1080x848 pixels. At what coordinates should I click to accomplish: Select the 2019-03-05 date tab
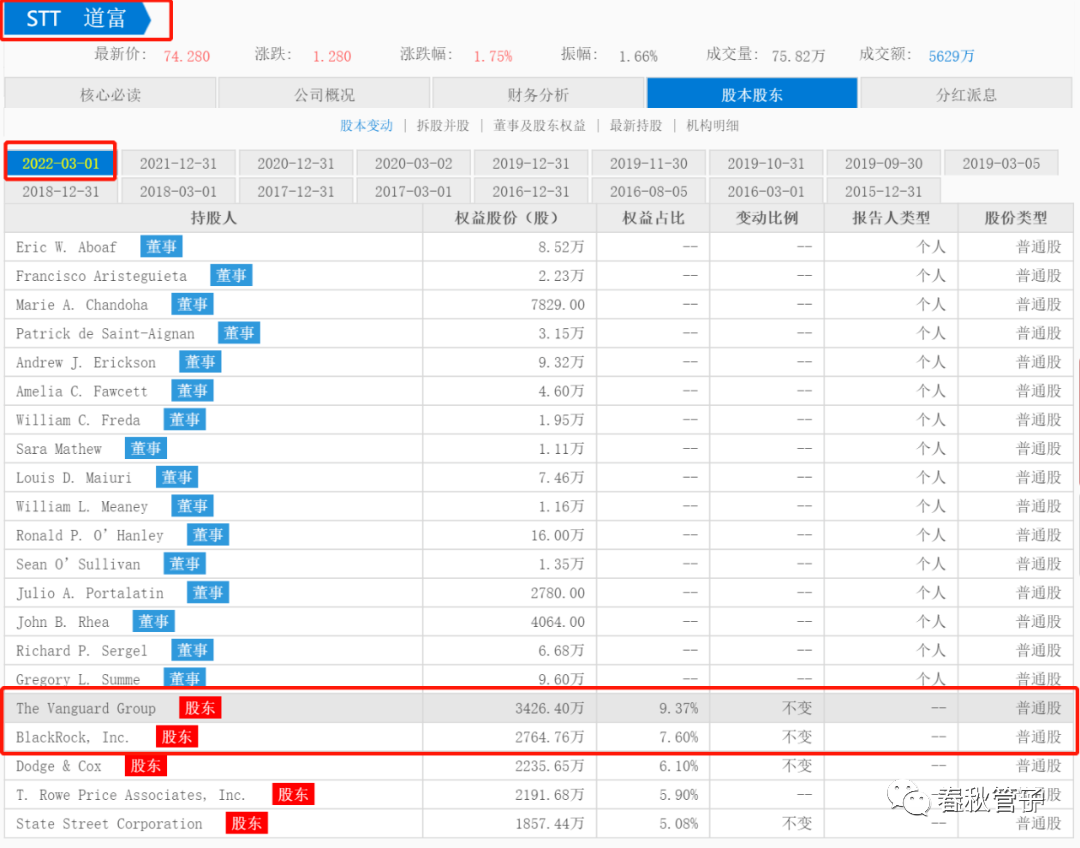1001,163
